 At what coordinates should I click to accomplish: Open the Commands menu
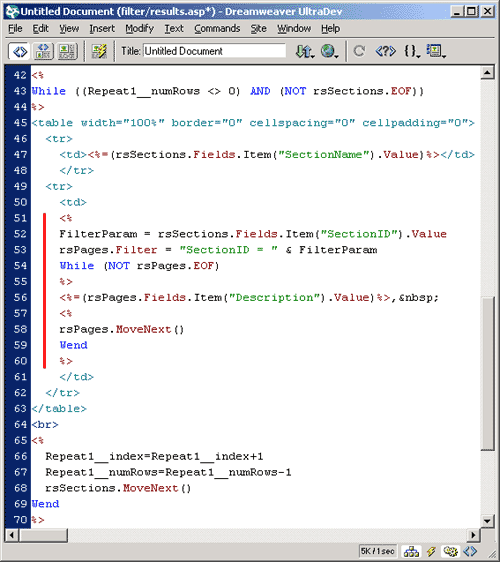(x=217, y=29)
